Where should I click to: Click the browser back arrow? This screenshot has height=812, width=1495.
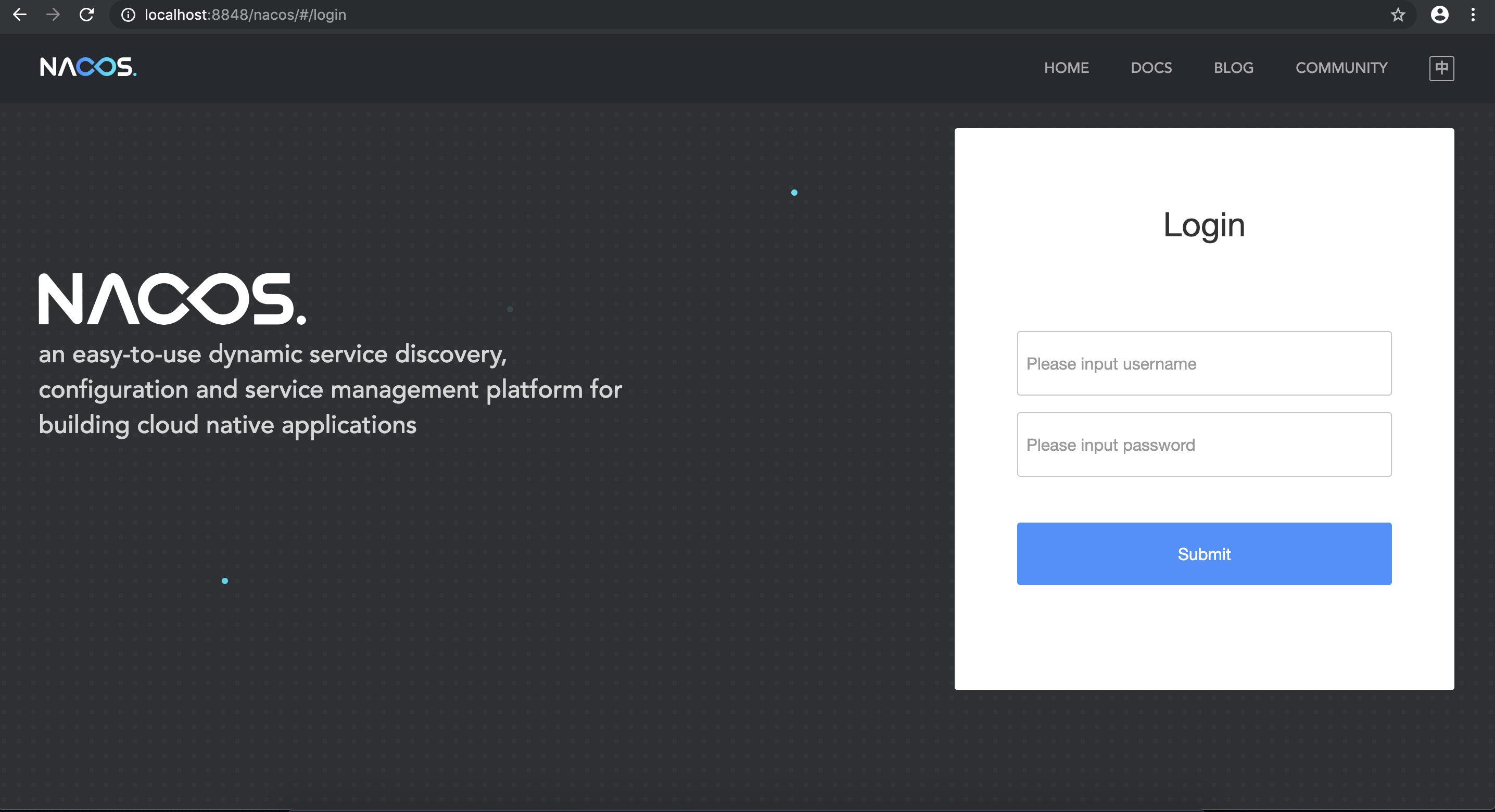[x=20, y=15]
